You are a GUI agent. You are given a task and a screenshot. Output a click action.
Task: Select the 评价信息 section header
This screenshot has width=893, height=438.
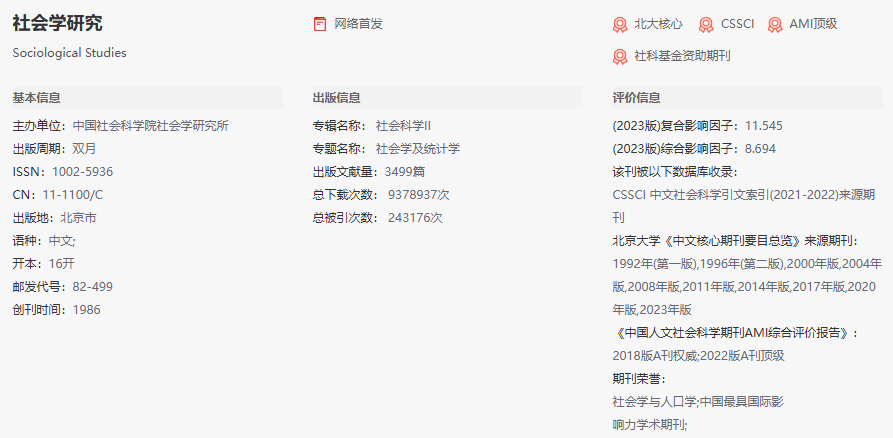(x=636, y=98)
